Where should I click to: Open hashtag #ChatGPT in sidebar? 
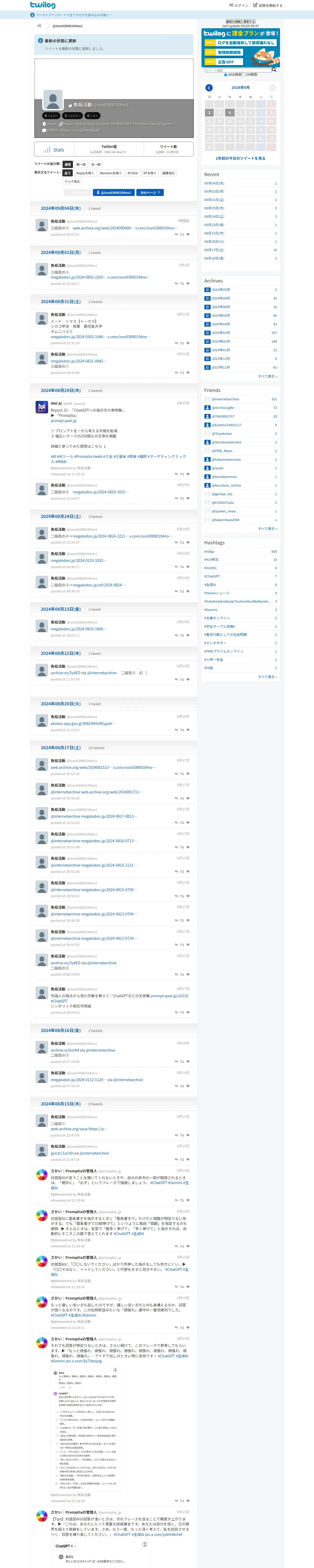(x=212, y=577)
